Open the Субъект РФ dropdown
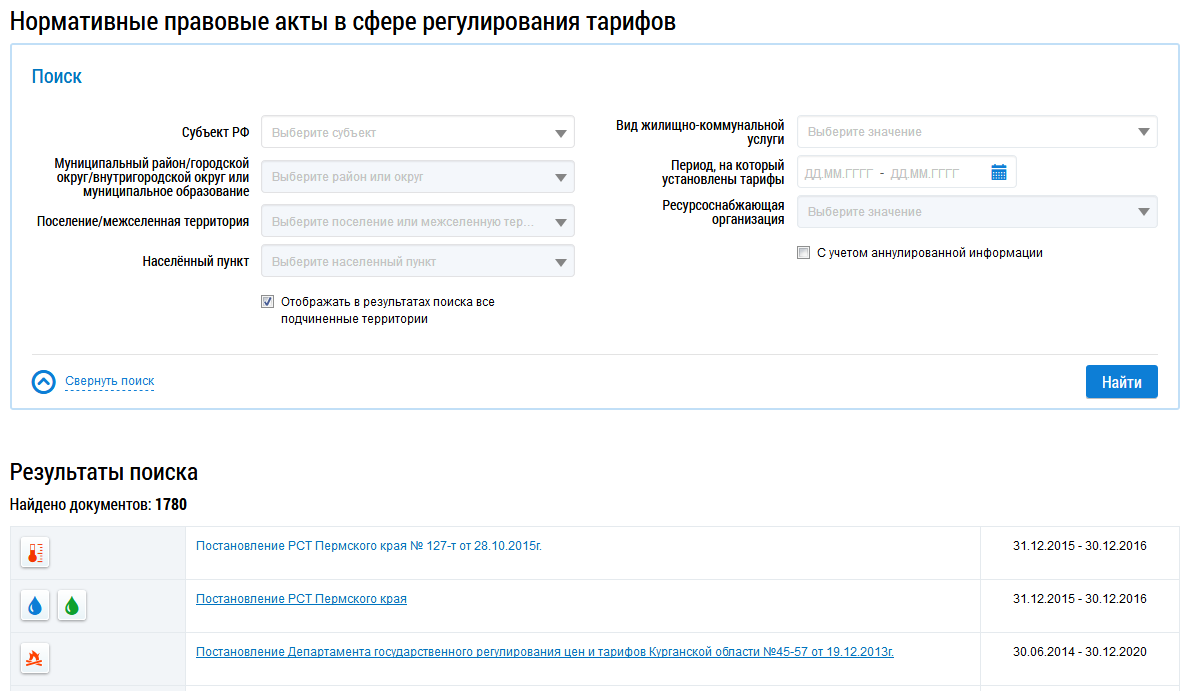 [418, 132]
